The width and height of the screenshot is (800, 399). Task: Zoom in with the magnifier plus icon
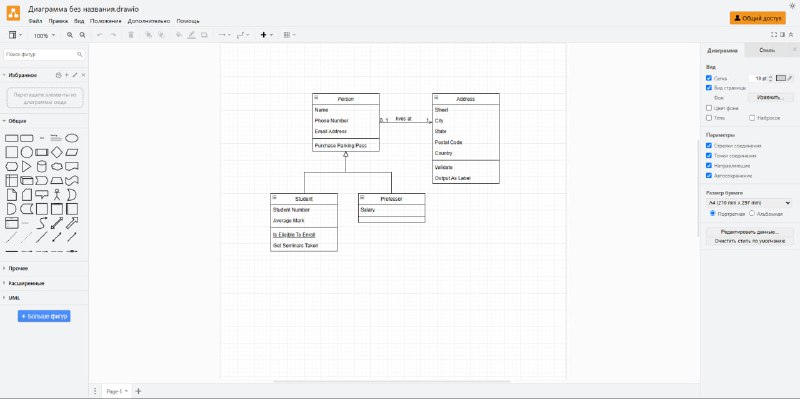70,35
